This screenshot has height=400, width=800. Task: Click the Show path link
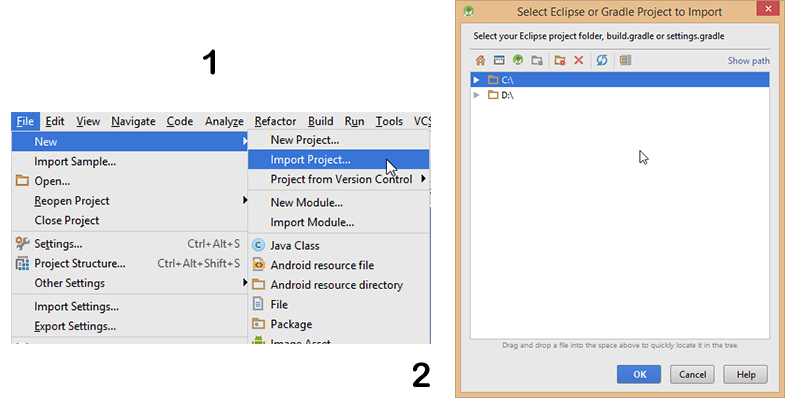click(748, 61)
